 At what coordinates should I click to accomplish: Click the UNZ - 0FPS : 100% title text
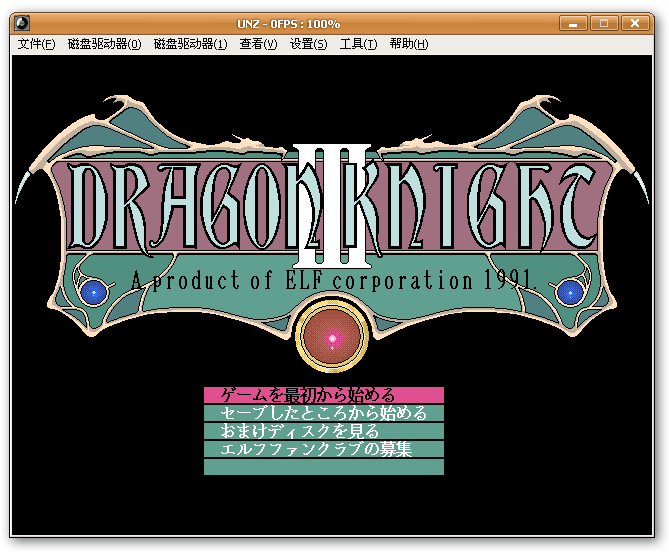tap(289, 24)
